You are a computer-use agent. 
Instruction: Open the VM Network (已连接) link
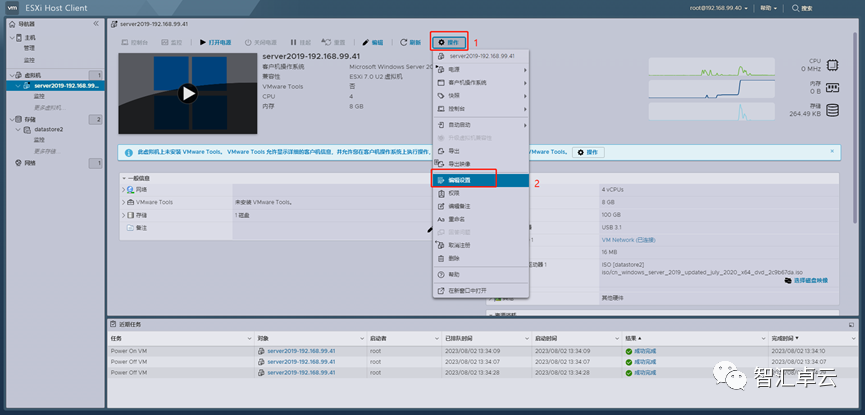pyautogui.click(x=628, y=241)
